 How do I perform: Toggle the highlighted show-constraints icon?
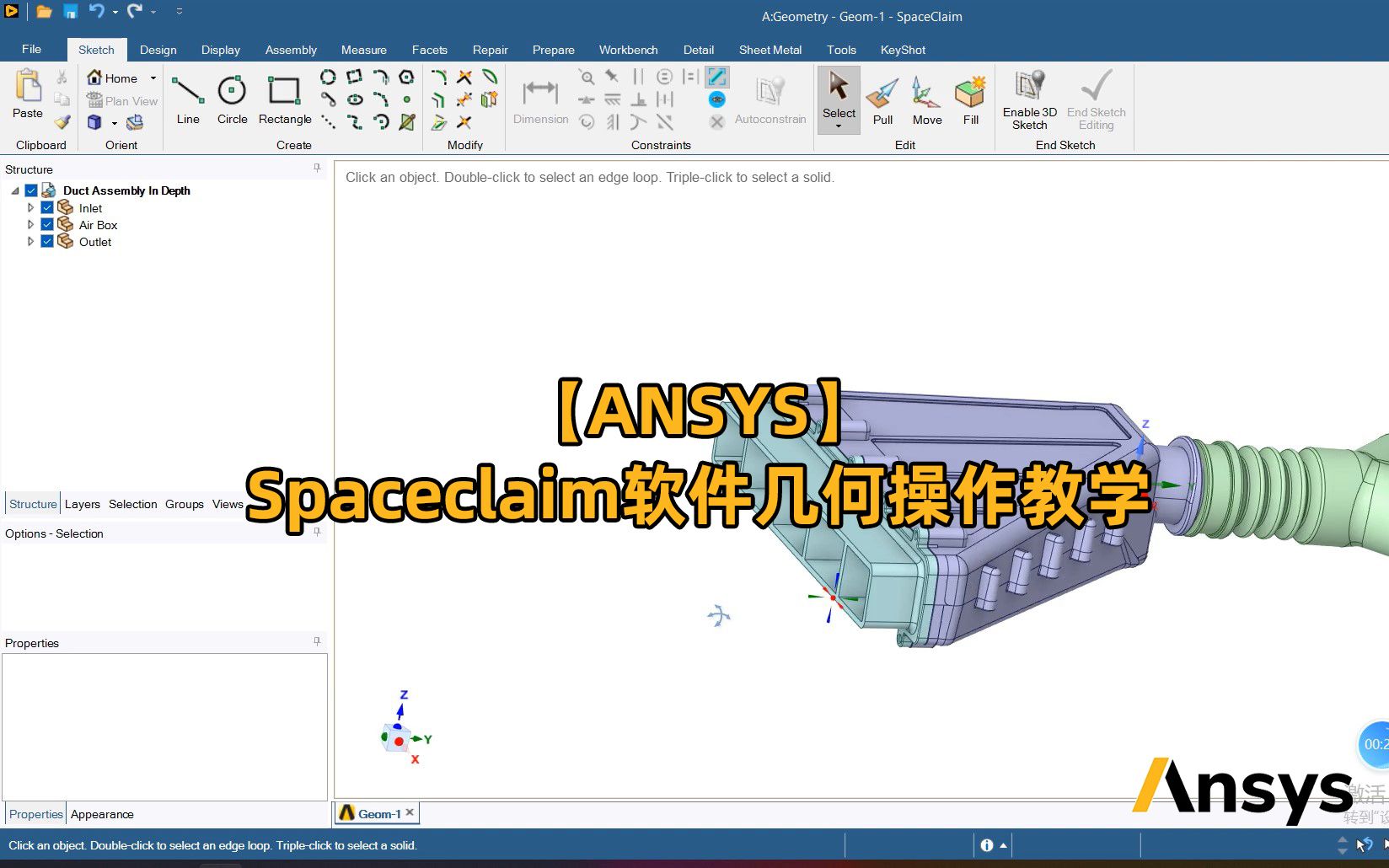(x=717, y=77)
